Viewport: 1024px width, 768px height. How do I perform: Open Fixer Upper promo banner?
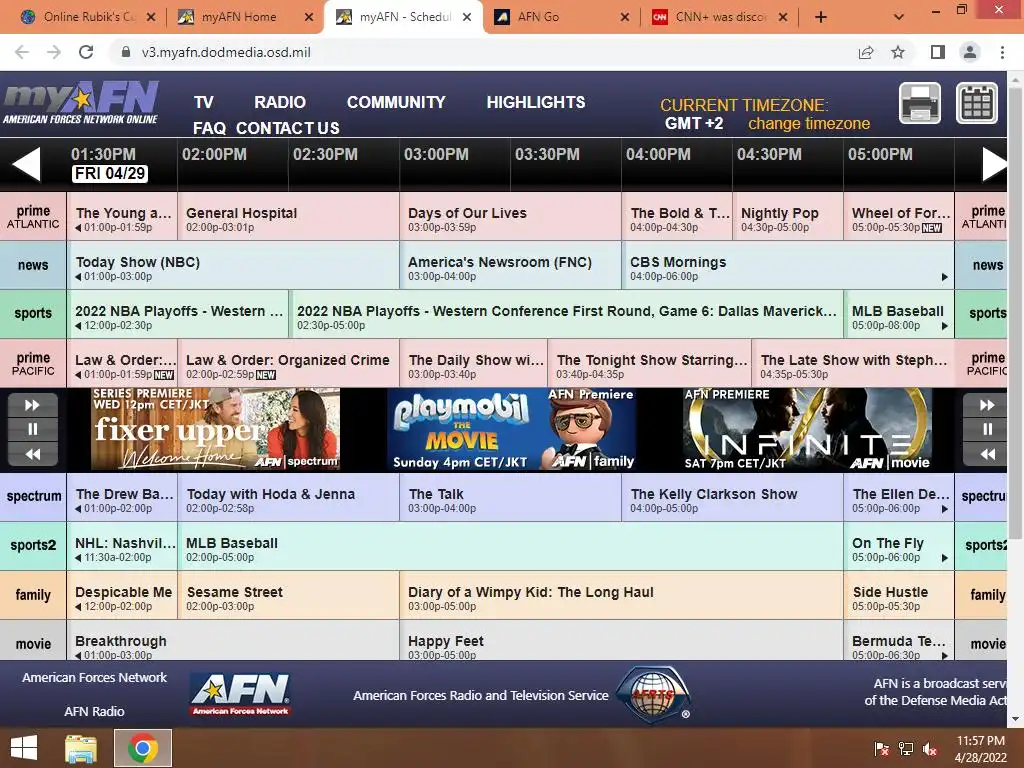pyautogui.click(x=216, y=429)
